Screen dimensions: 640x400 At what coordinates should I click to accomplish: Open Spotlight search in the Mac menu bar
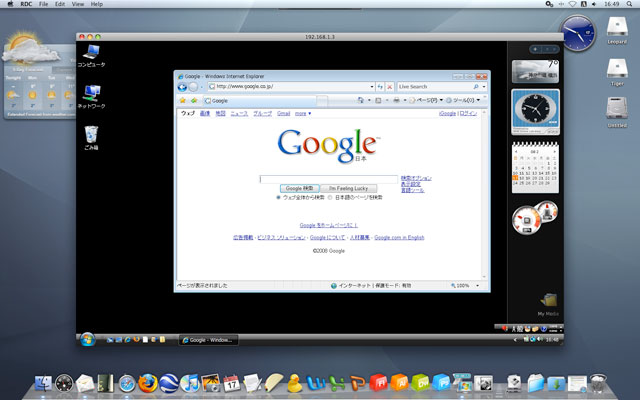(629, 4)
